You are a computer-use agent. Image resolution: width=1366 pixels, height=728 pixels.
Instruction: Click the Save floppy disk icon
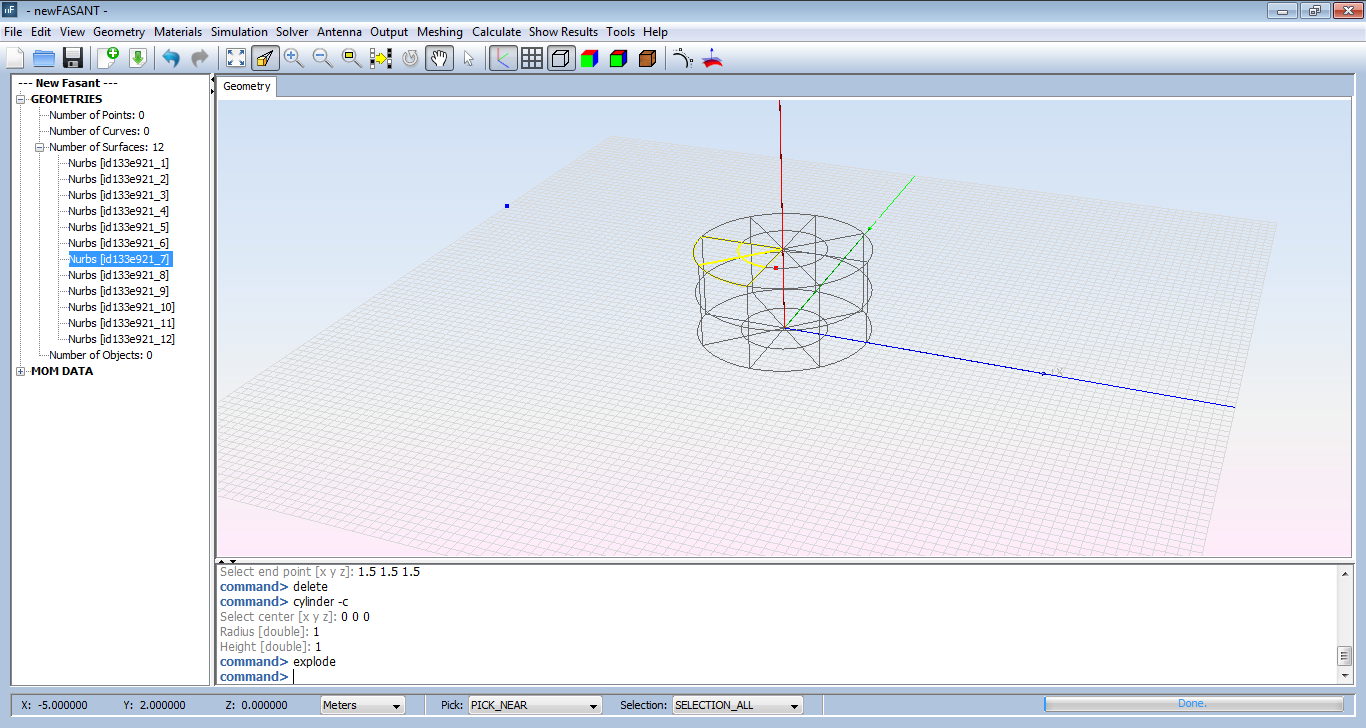point(72,58)
